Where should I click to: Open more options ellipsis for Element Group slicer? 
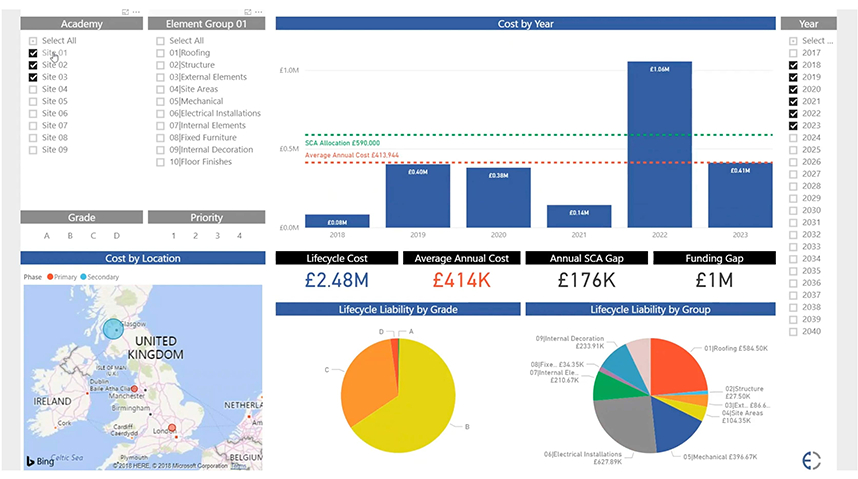(x=260, y=11)
